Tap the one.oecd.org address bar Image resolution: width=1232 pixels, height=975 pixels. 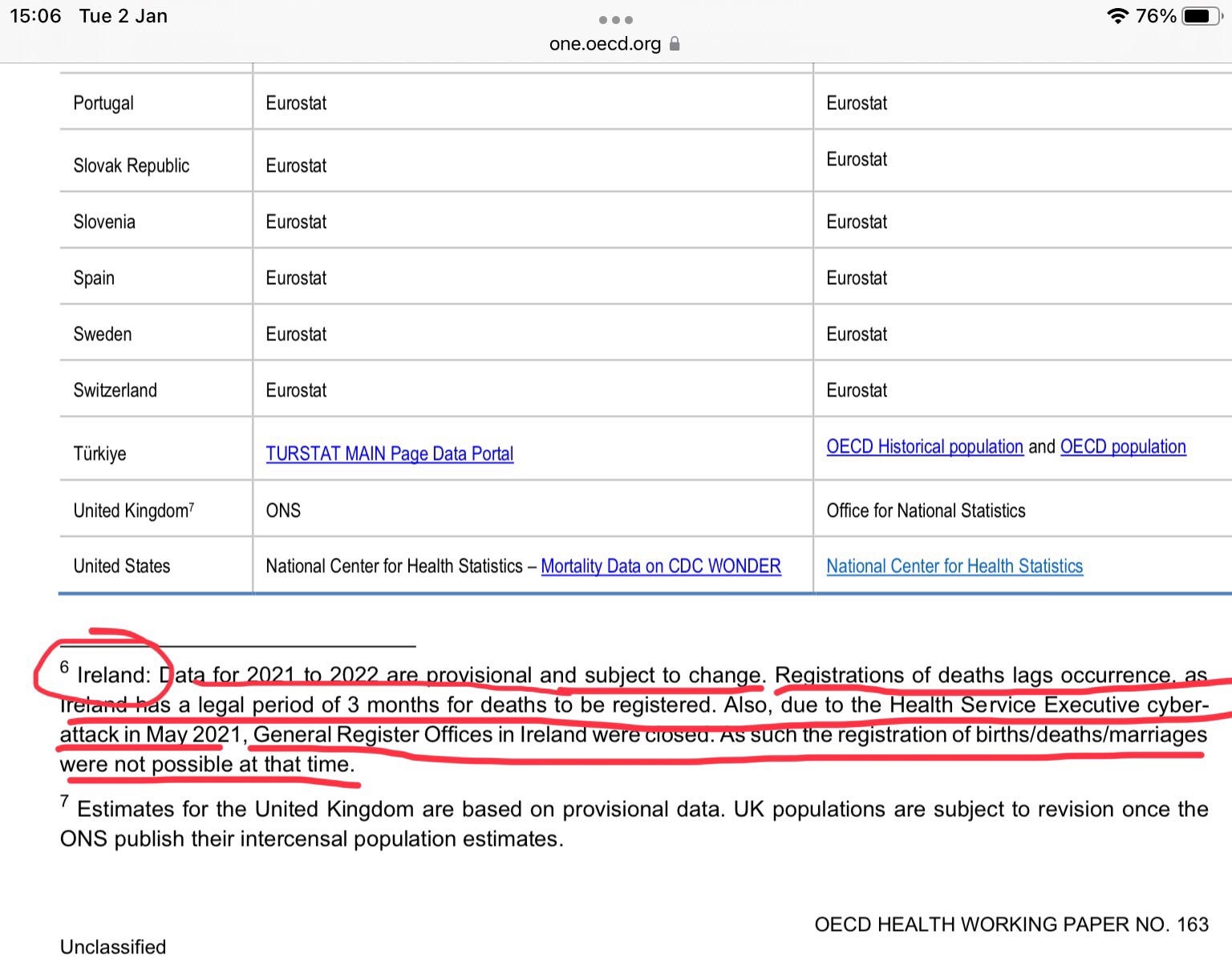click(x=614, y=43)
